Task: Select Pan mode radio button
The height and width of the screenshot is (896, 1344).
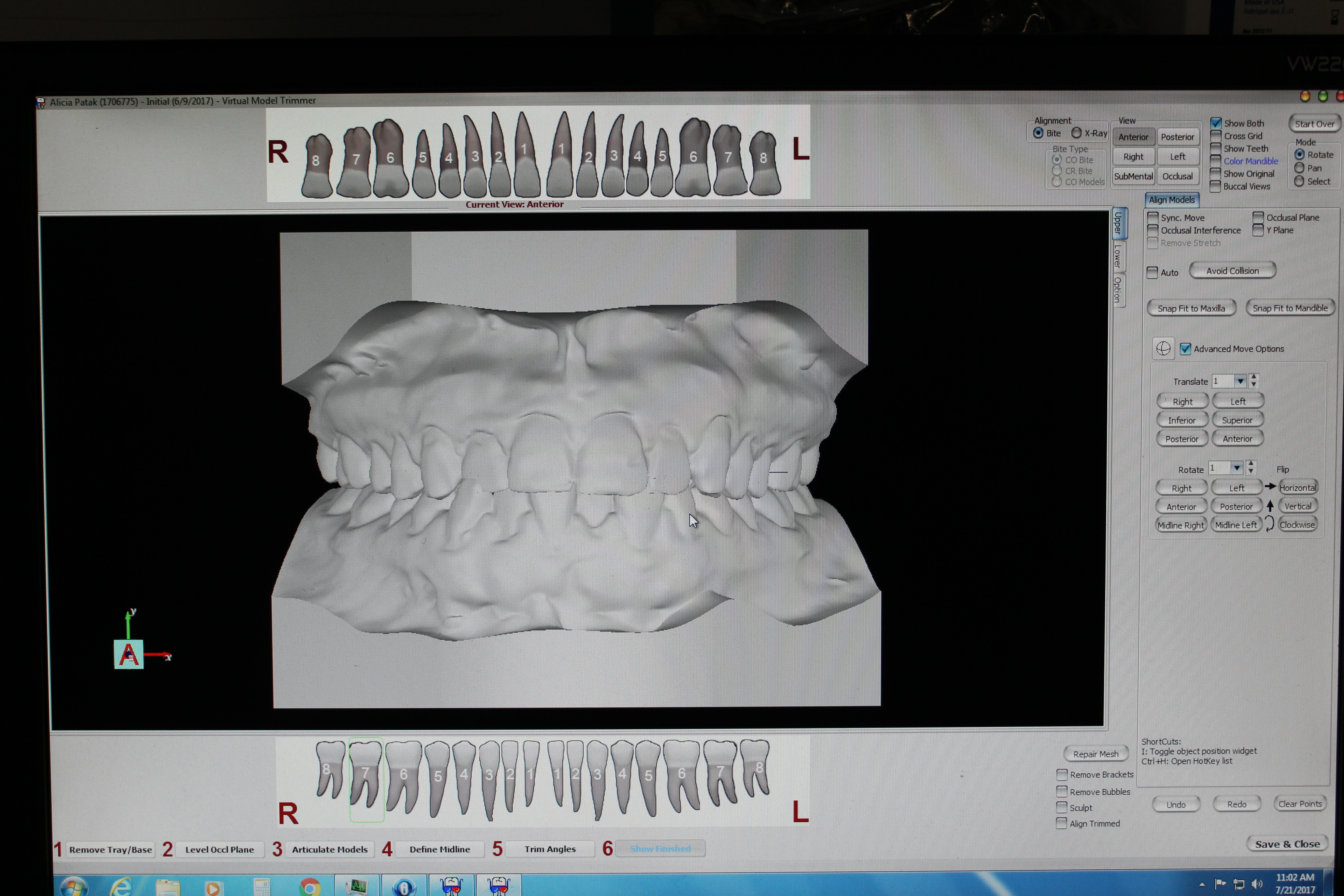Action: tap(1299, 168)
